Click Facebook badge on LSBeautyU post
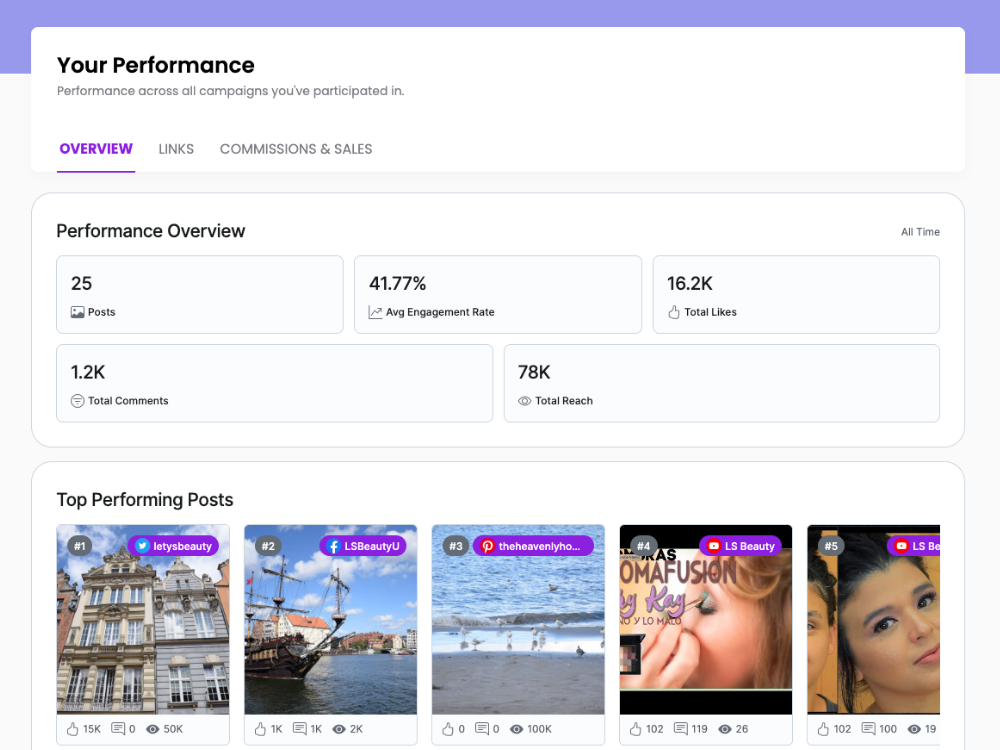This screenshot has height=750, width=1000. 333,546
